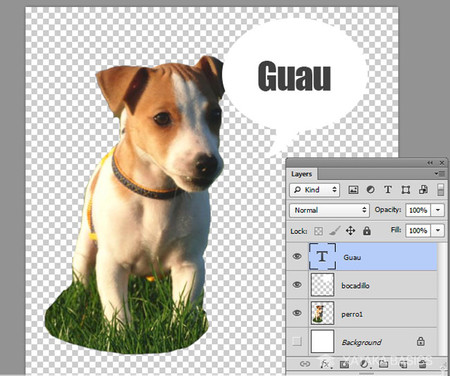
Task: Click the Opacity 100% value field
Action: (418, 210)
